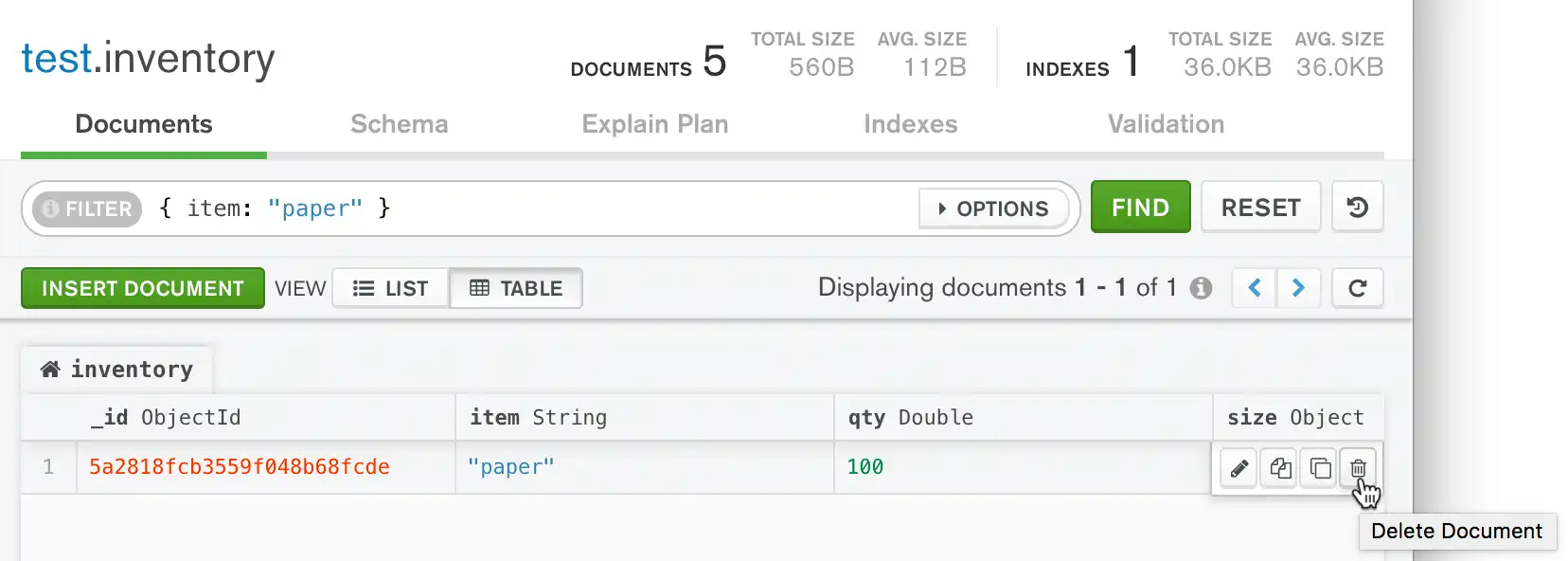Open the Schema tab
Viewport: 1568px width, 561px height.
pyautogui.click(x=399, y=124)
